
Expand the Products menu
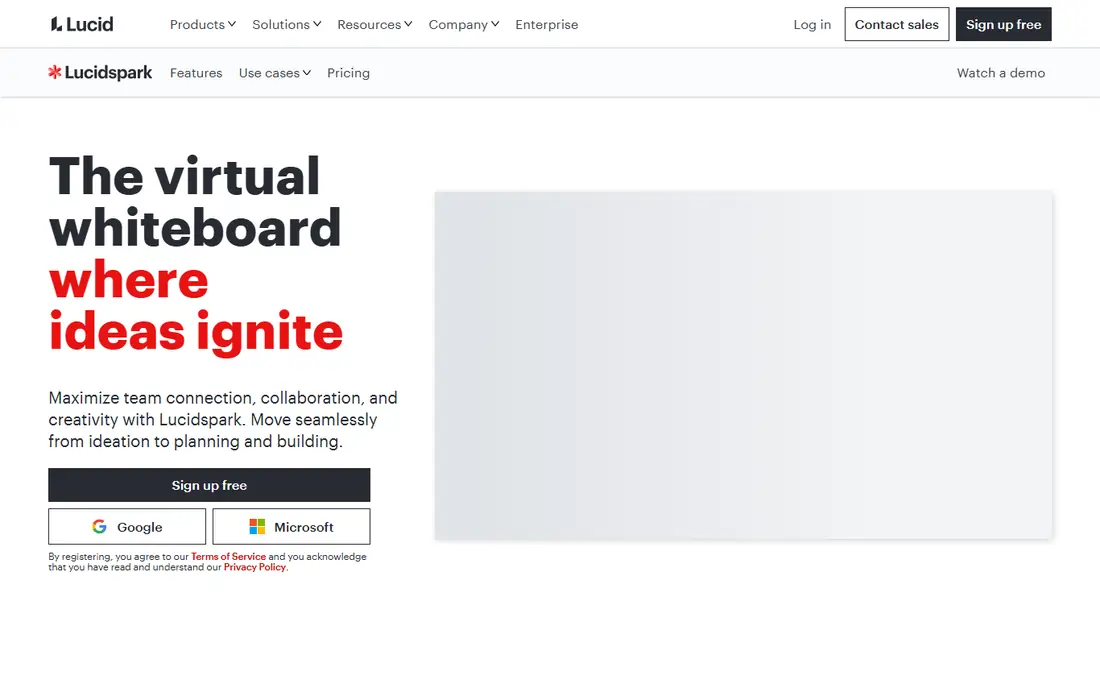(x=203, y=25)
